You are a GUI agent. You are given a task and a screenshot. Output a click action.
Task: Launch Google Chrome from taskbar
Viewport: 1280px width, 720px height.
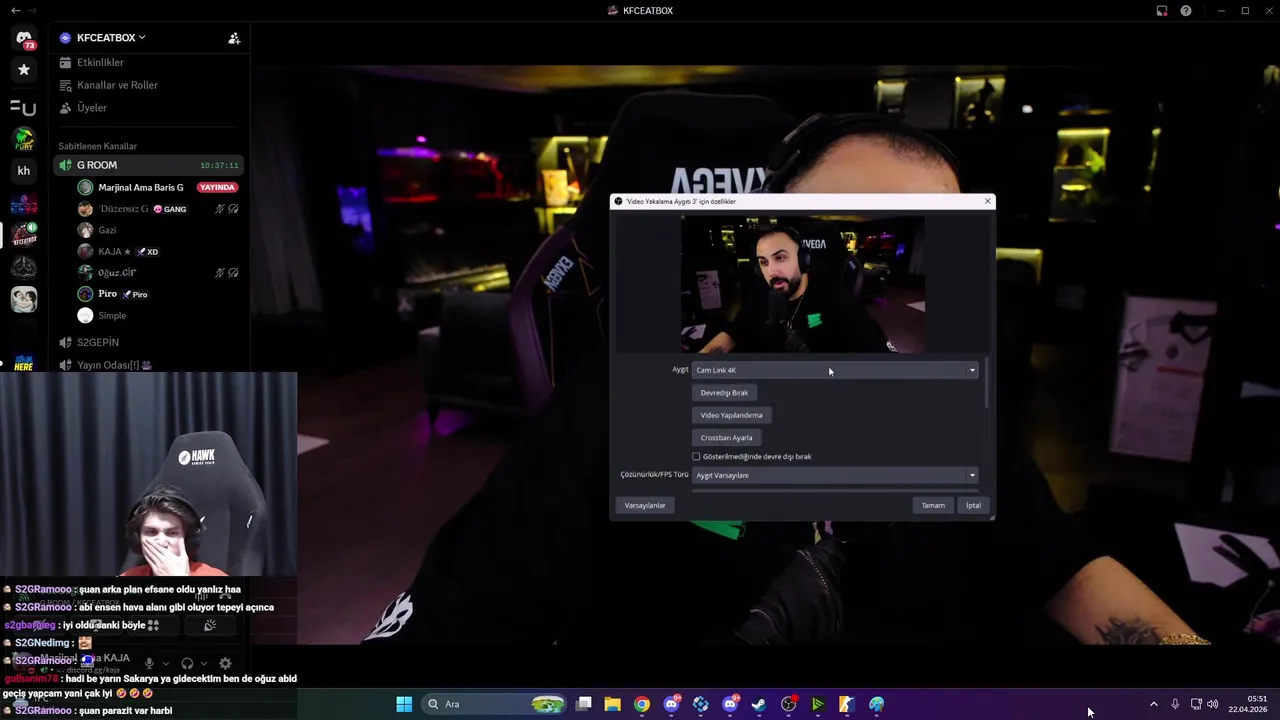642,704
